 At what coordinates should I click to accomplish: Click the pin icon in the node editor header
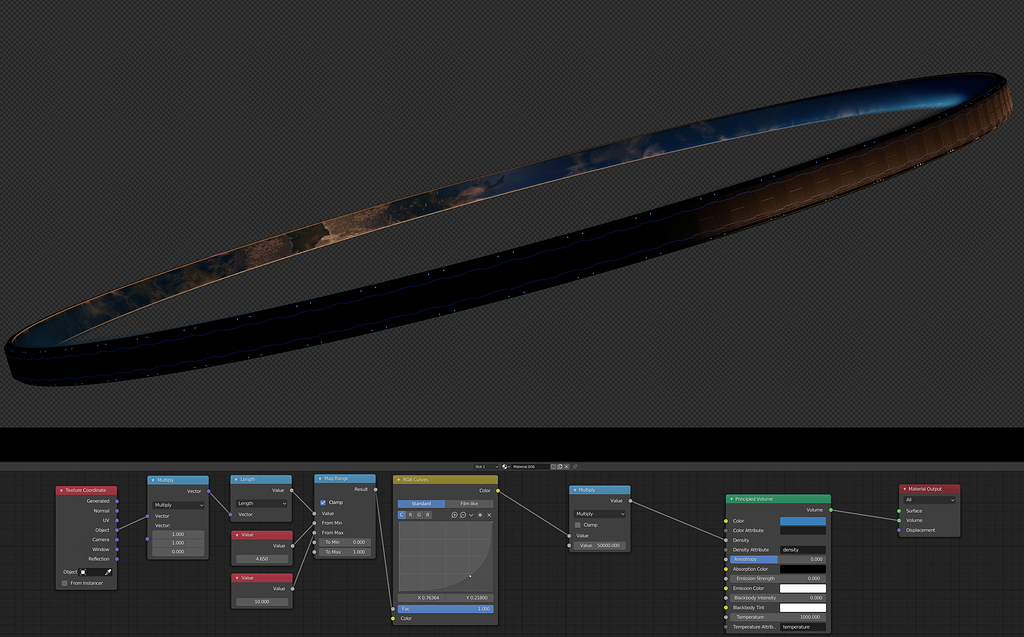click(x=575, y=467)
